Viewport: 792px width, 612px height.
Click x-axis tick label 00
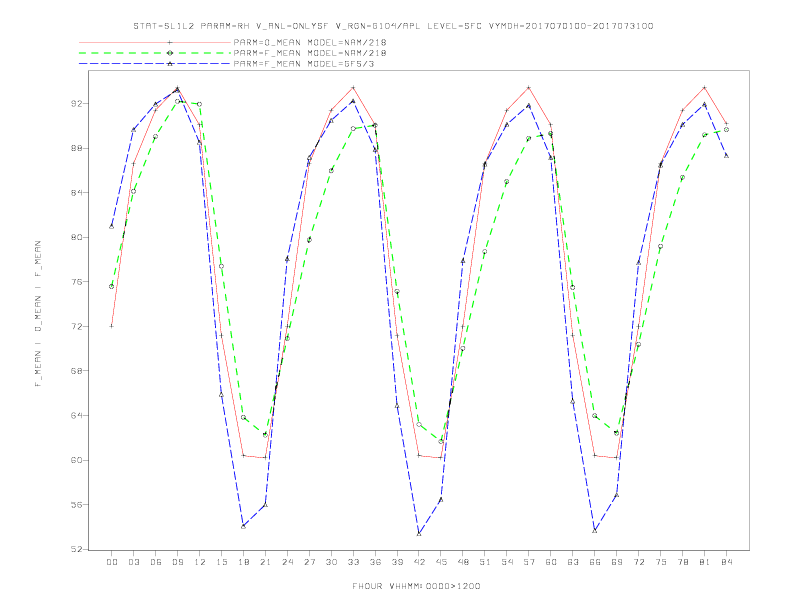112,562
